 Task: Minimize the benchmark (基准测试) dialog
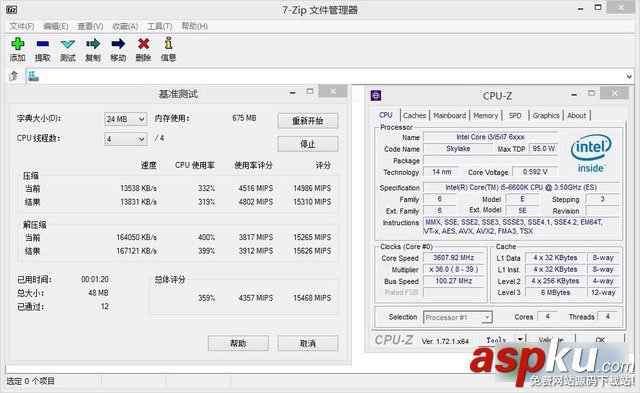click(292, 92)
